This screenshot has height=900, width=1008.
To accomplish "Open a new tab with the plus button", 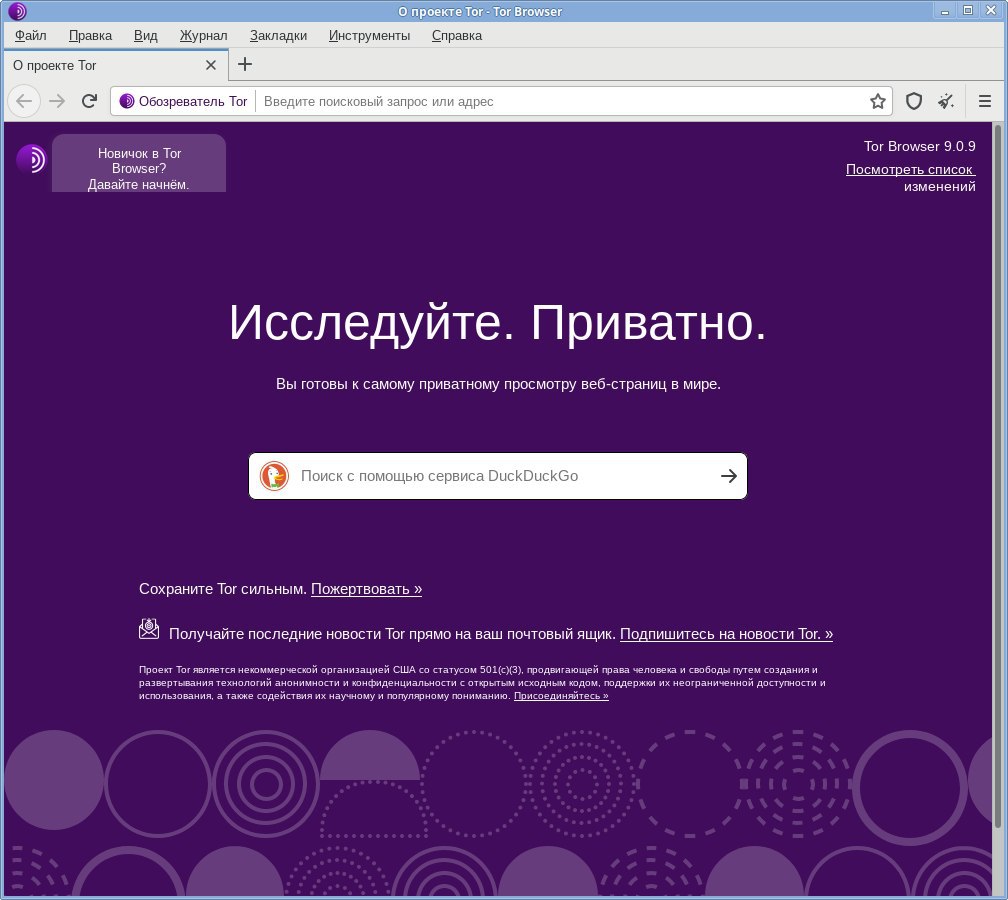I will pyautogui.click(x=245, y=64).
